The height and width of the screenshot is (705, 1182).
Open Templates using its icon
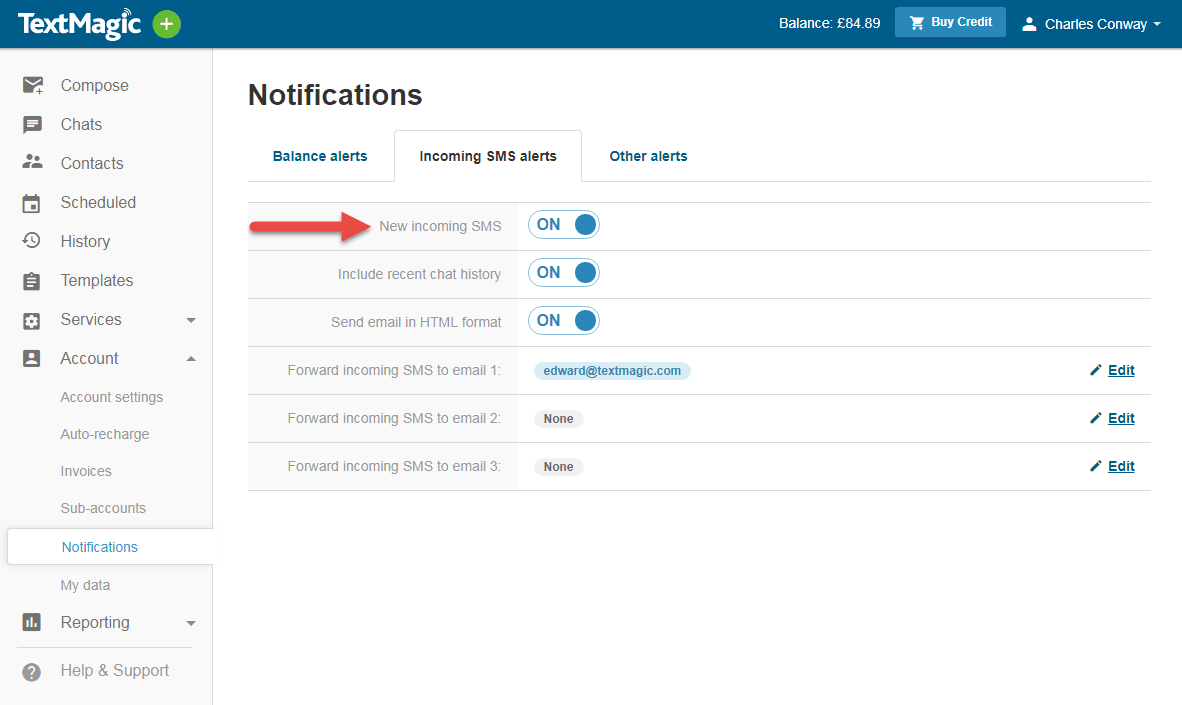[31, 280]
